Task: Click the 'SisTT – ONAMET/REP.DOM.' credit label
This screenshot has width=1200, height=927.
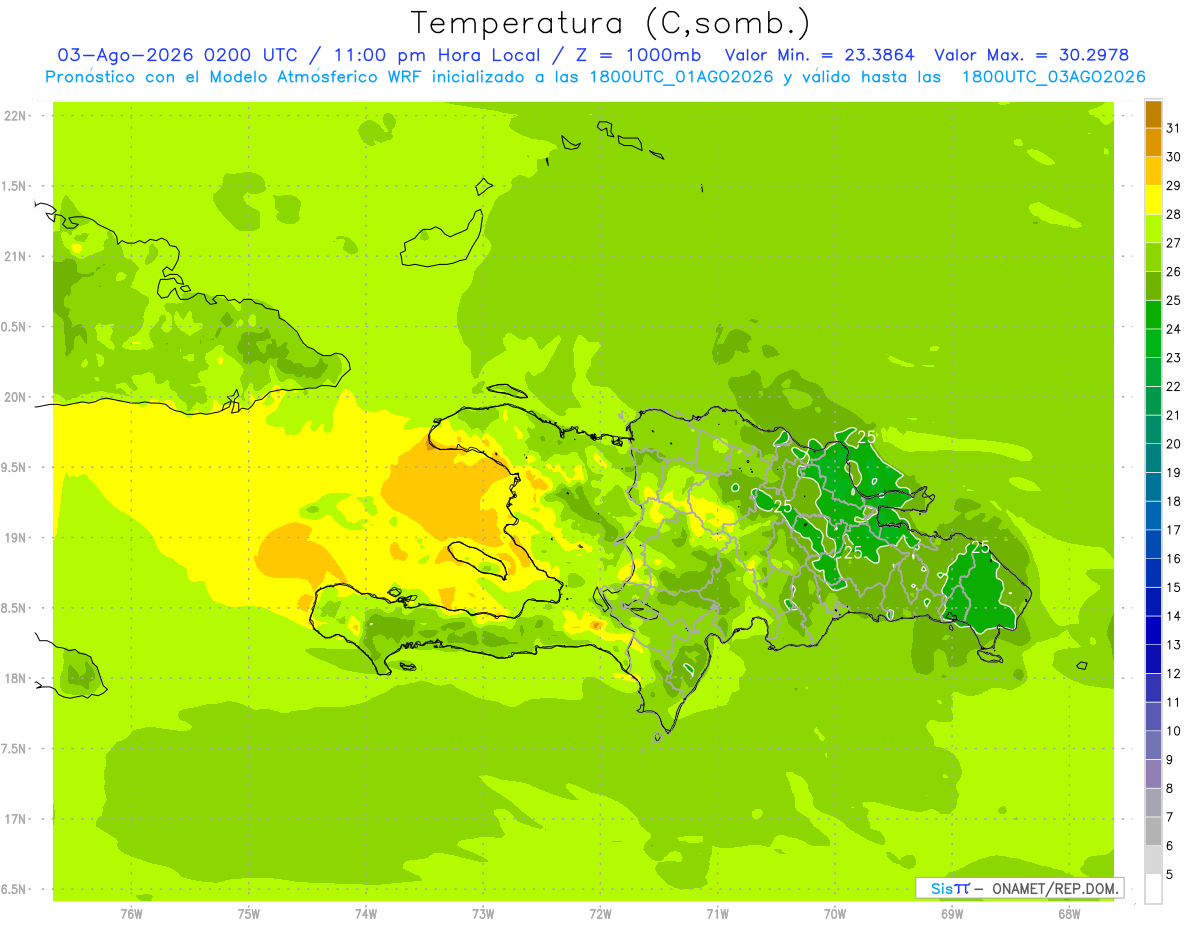Action: pos(1020,888)
